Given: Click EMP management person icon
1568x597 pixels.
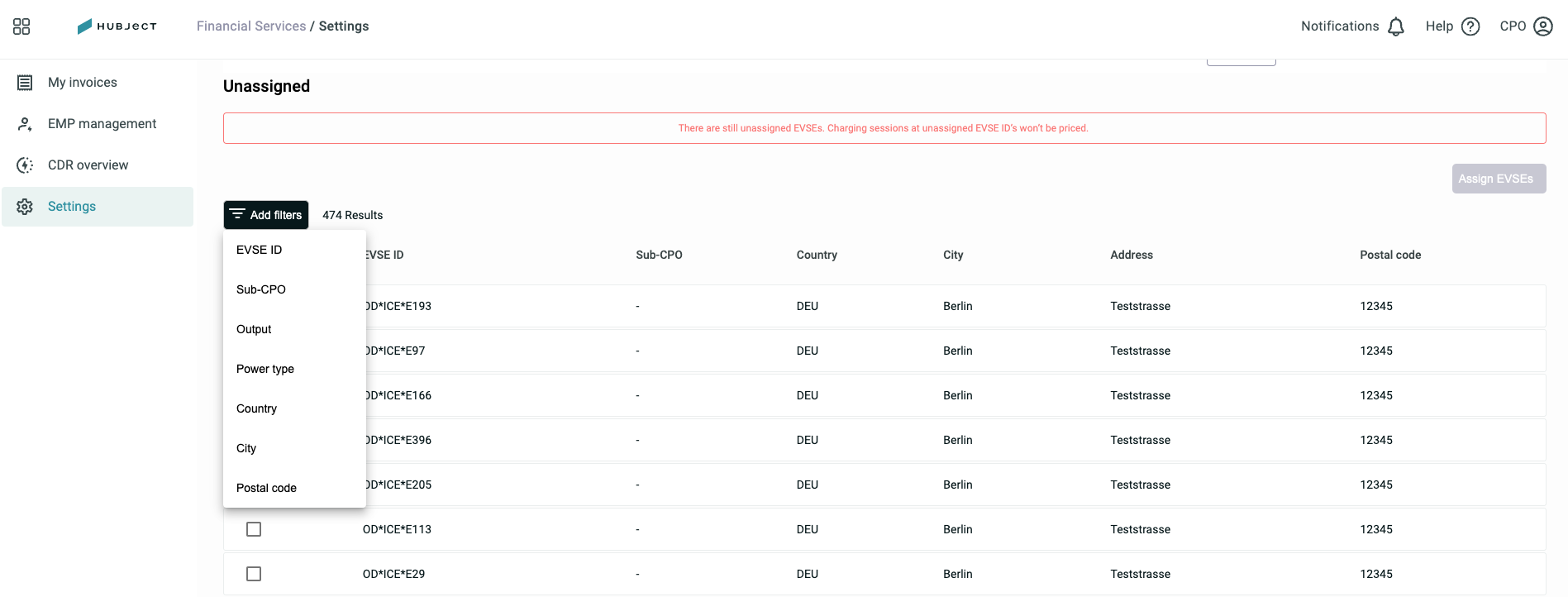Looking at the screenshot, I should point(25,124).
